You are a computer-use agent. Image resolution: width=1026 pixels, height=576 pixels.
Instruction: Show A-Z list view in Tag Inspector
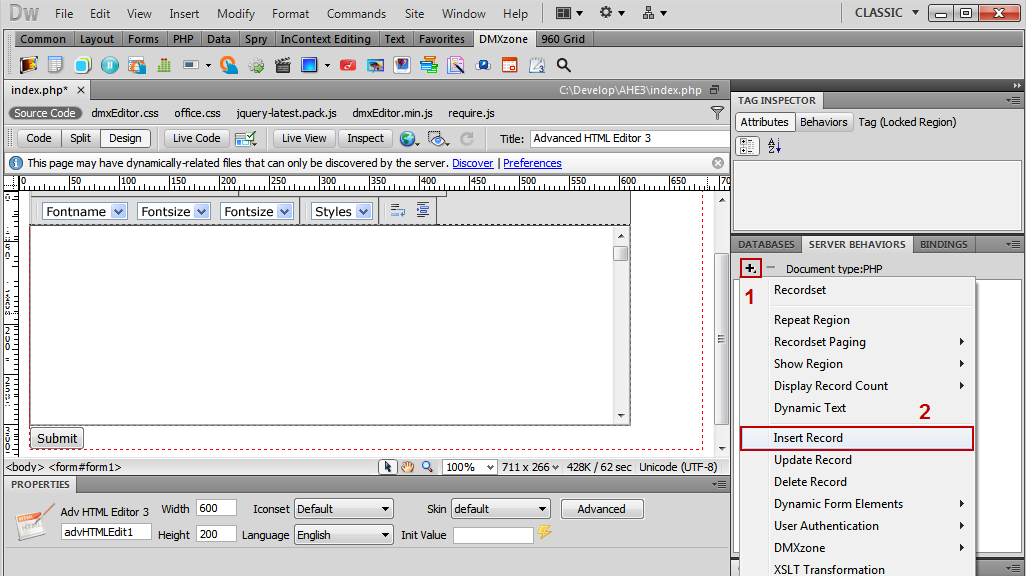[x=774, y=146]
